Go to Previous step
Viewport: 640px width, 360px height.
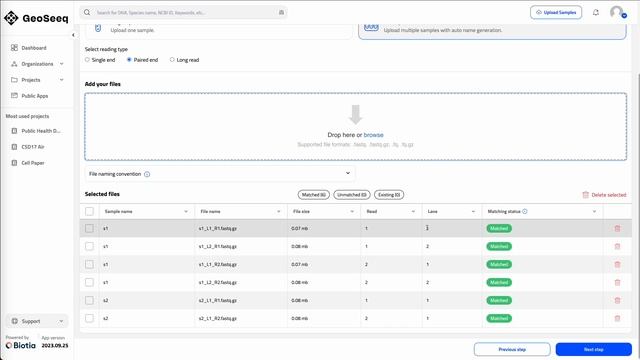(x=512, y=349)
